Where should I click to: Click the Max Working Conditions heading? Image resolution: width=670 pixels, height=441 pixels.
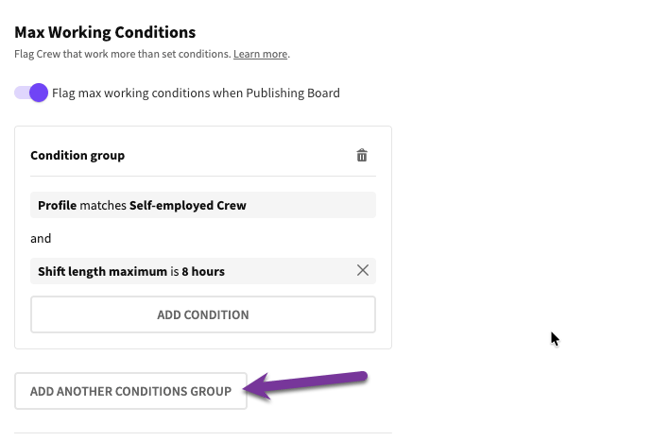pos(105,33)
